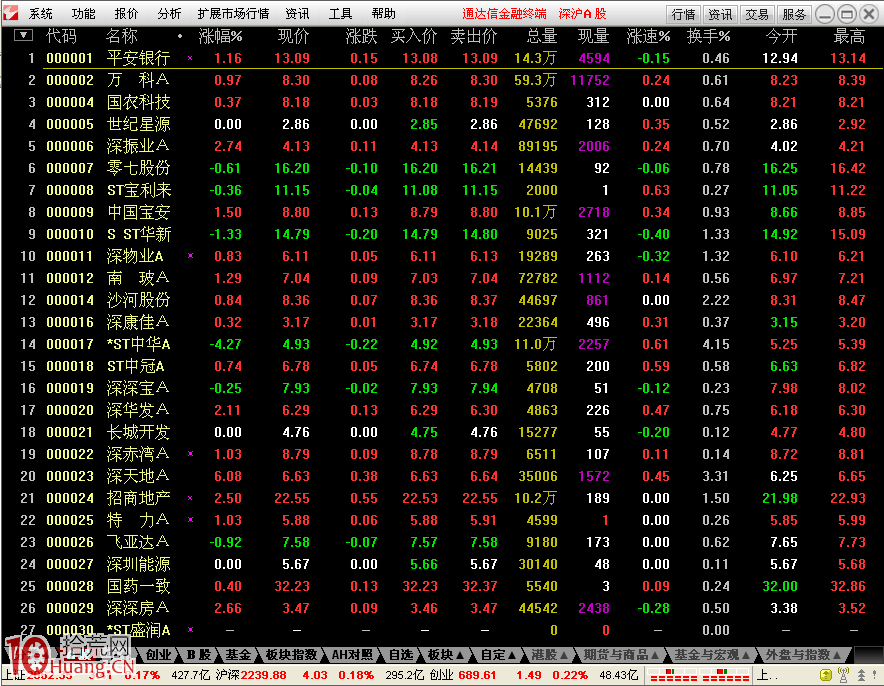This screenshot has height=686, width=884.
Task: Click the 沪深 2239.88 index in status bar
Action: 251,675
